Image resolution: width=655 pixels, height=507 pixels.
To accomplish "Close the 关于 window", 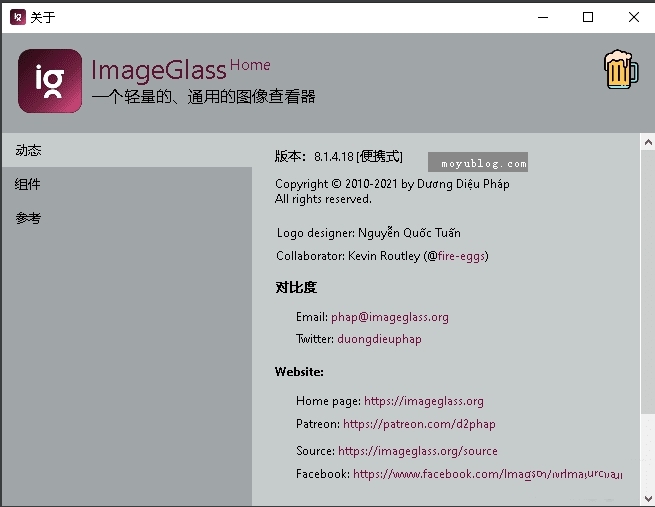I will (633, 17).
